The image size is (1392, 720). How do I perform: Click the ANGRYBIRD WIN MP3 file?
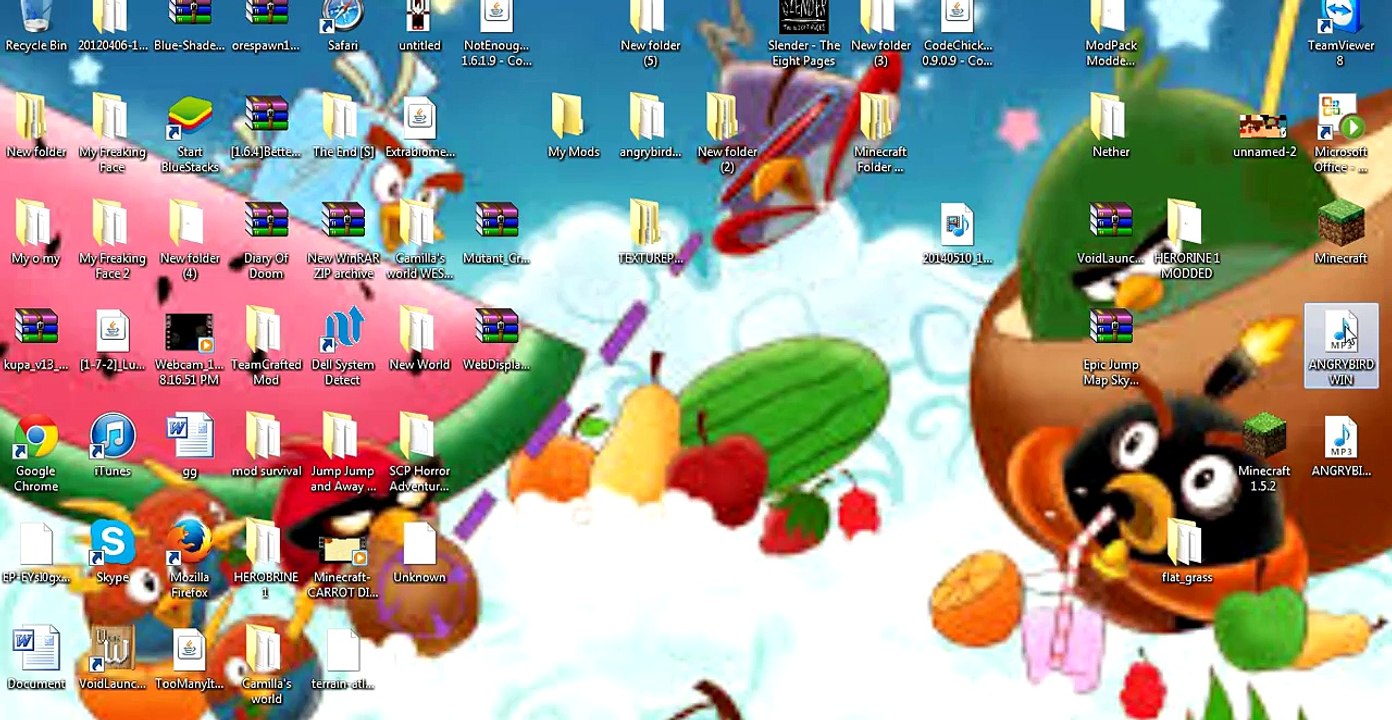[x=1341, y=348]
